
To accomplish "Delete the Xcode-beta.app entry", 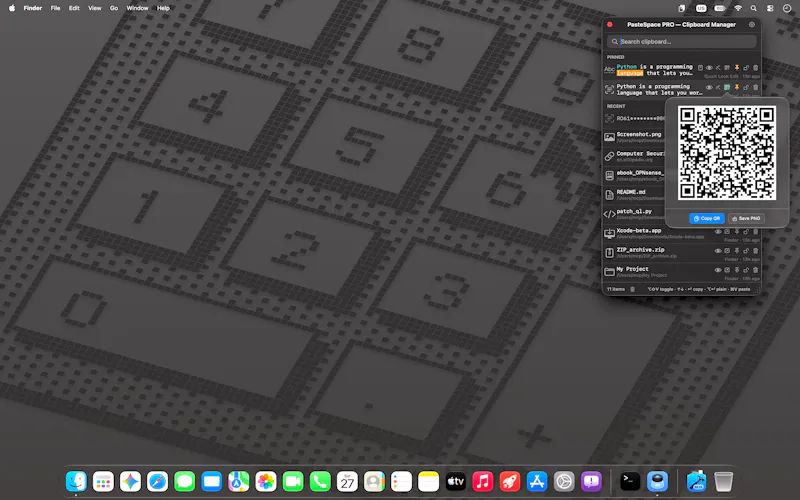I will (756, 232).
